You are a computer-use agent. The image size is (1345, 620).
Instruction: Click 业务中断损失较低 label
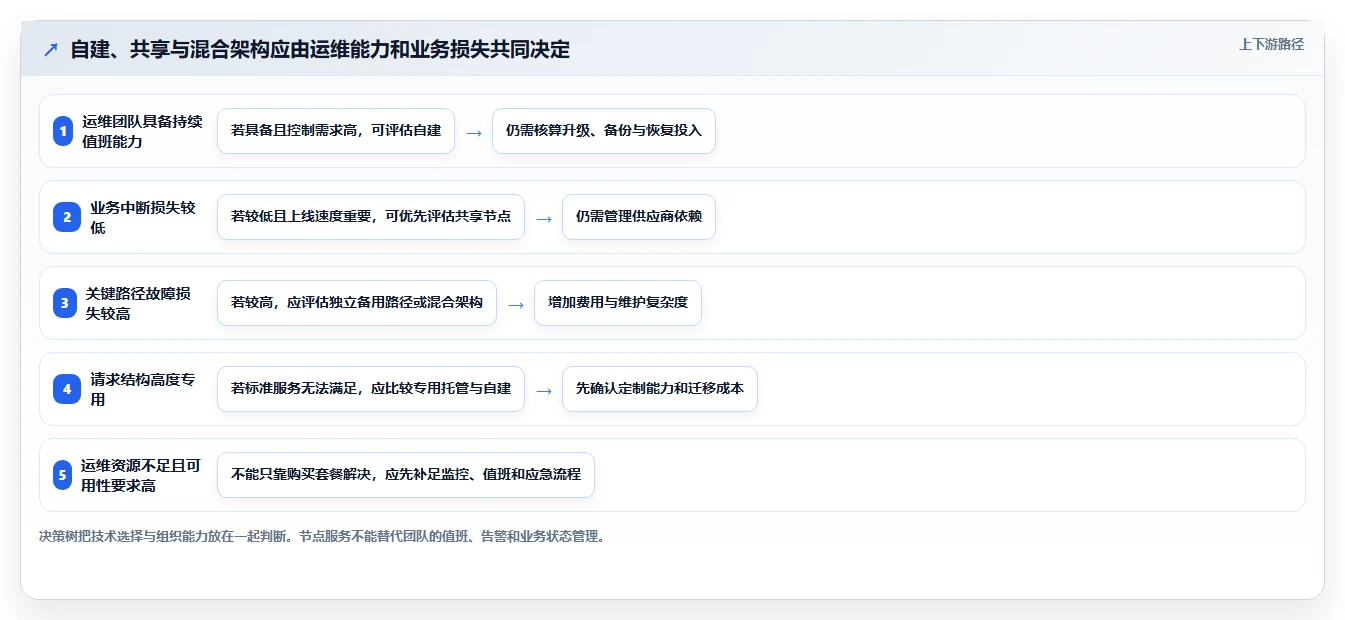coord(143,217)
